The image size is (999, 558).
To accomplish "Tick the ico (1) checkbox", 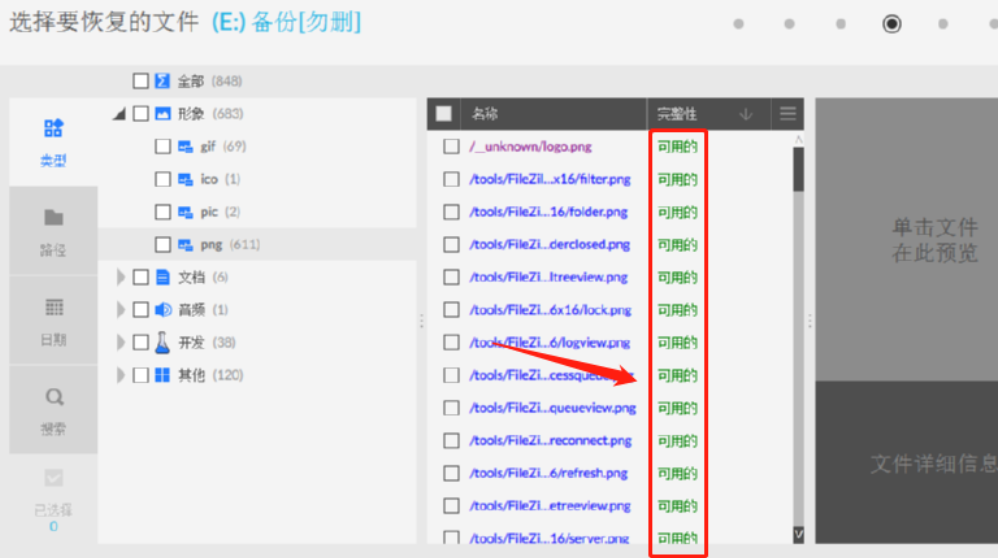I will [163, 179].
